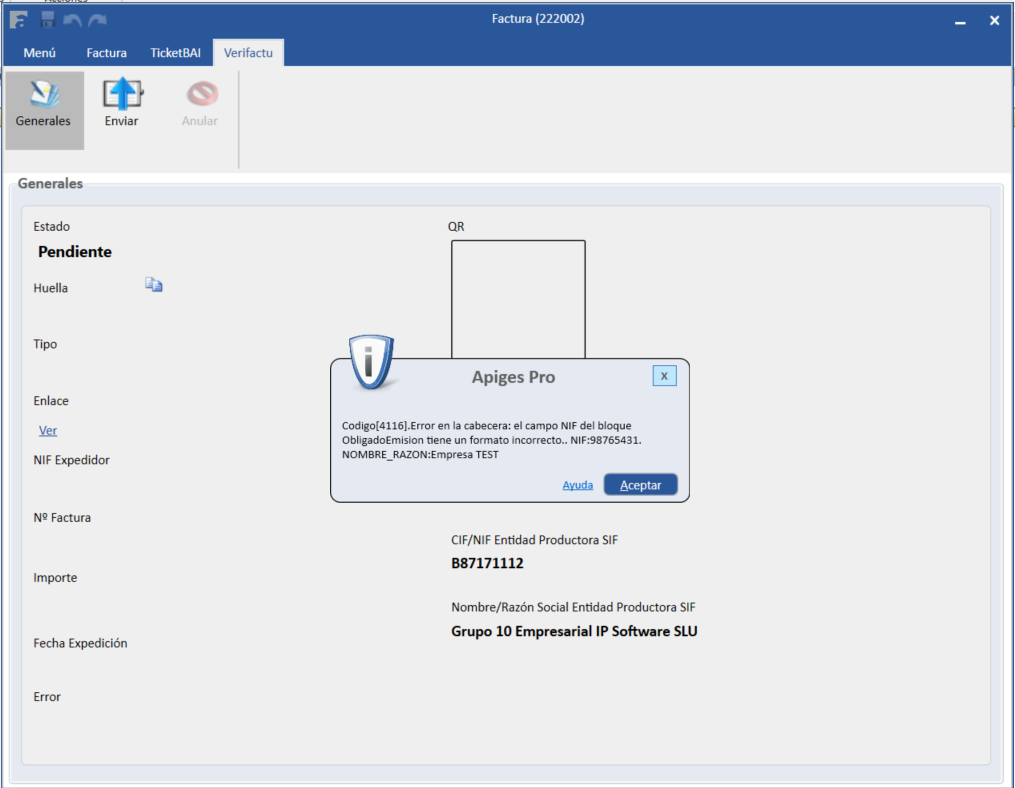The height and width of the screenshot is (788, 1015).
Task: Close the Factura window
Action: coord(995,21)
